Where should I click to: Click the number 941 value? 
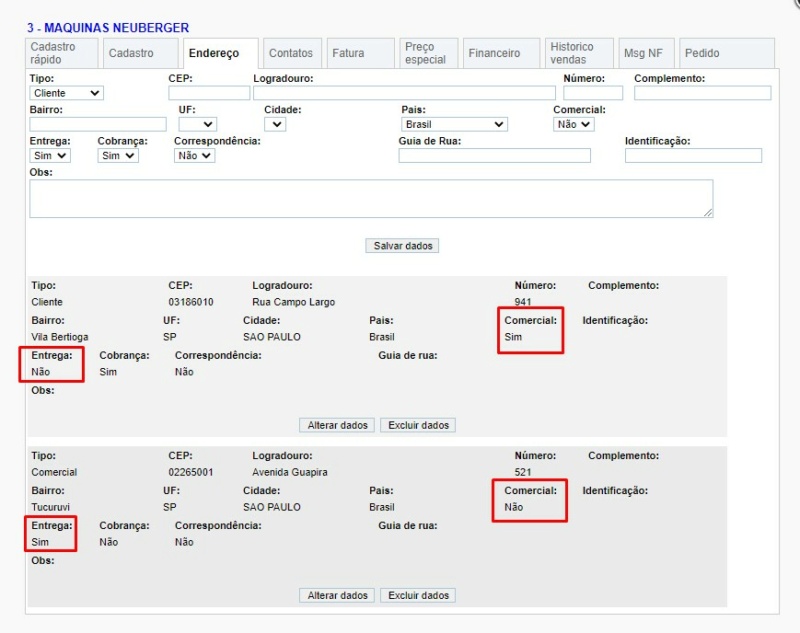[x=523, y=302]
